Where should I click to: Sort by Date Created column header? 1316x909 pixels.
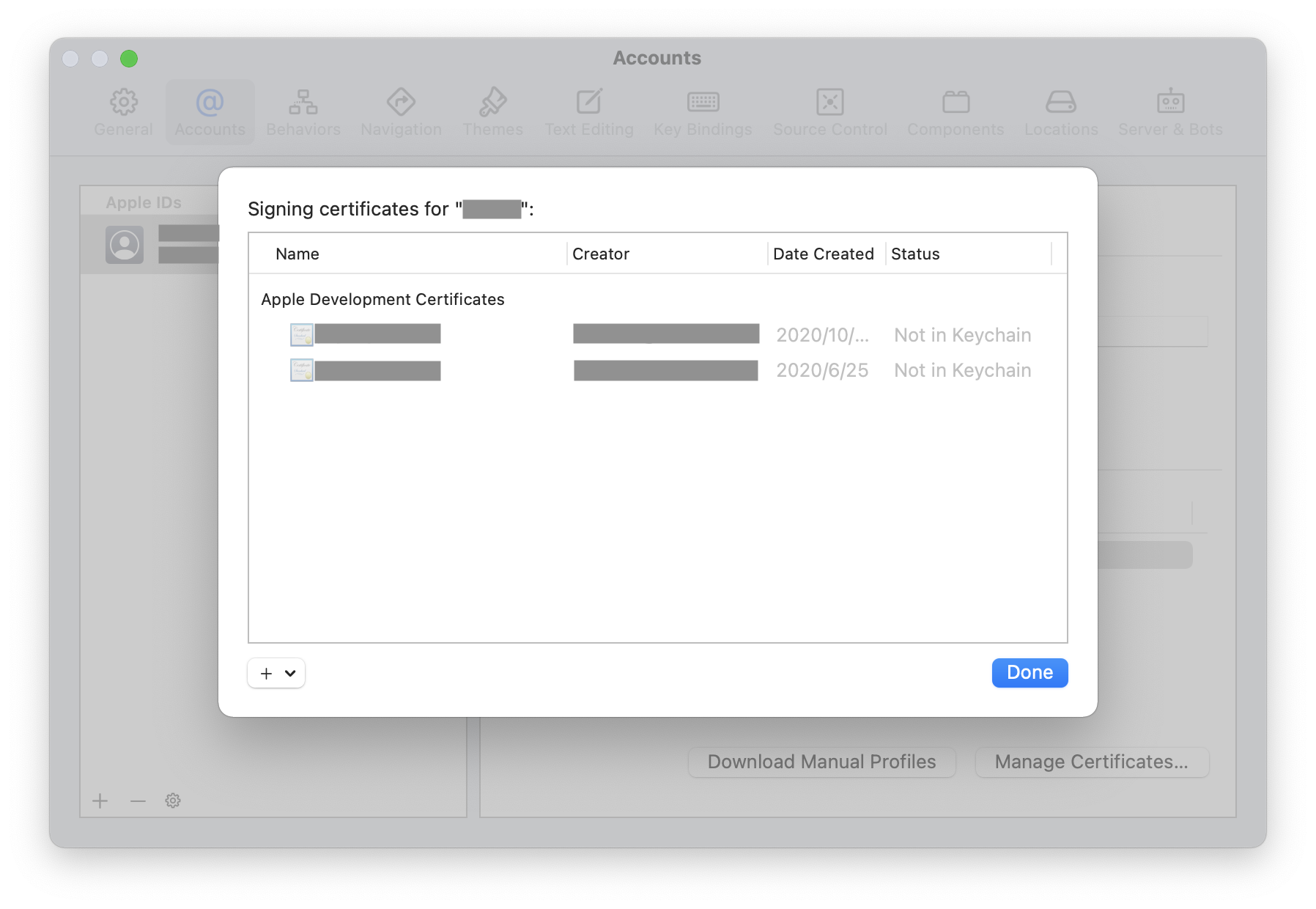(x=823, y=254)
